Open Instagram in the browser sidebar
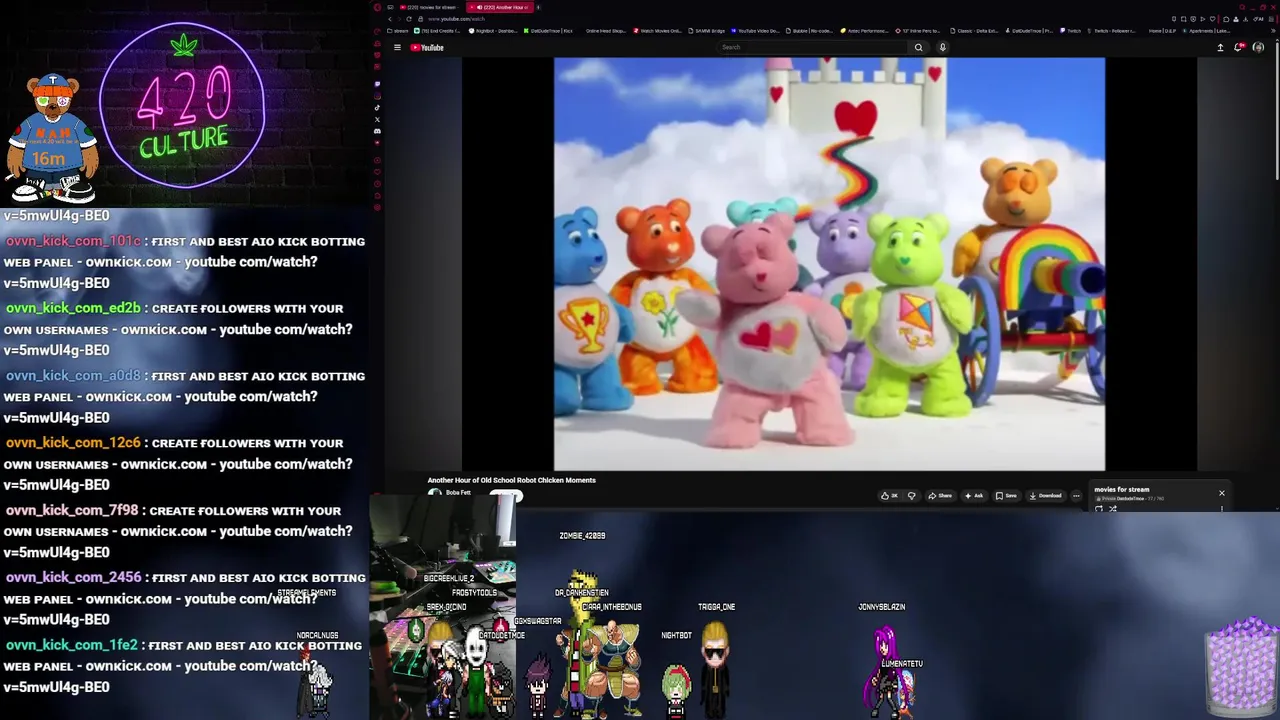Screen dimensions: 1280x720 (377, 96)
